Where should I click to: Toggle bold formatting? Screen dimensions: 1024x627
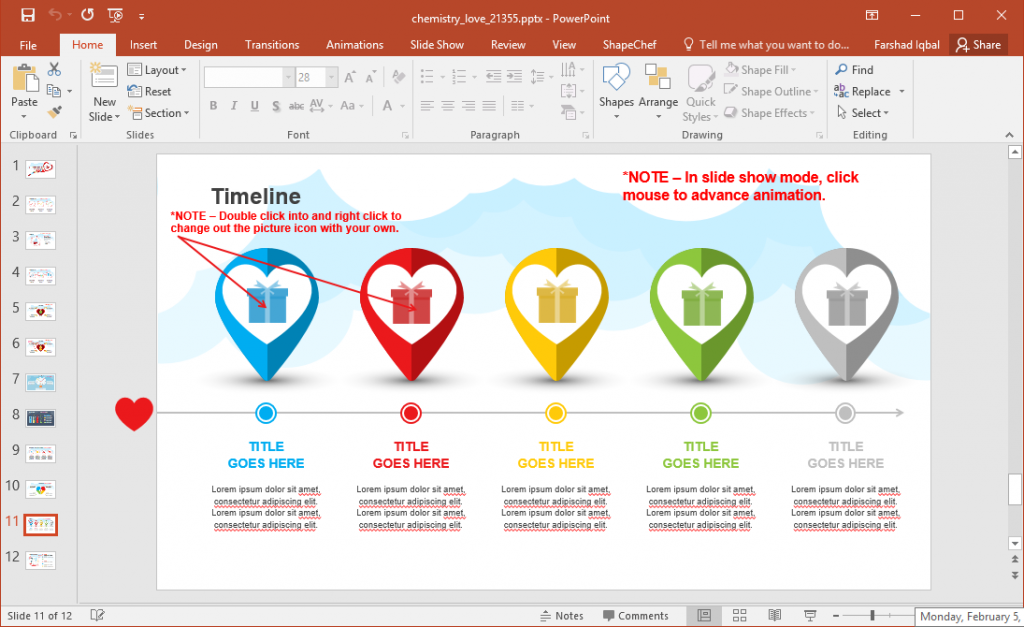pyautogui.click(x=212, y=105)
